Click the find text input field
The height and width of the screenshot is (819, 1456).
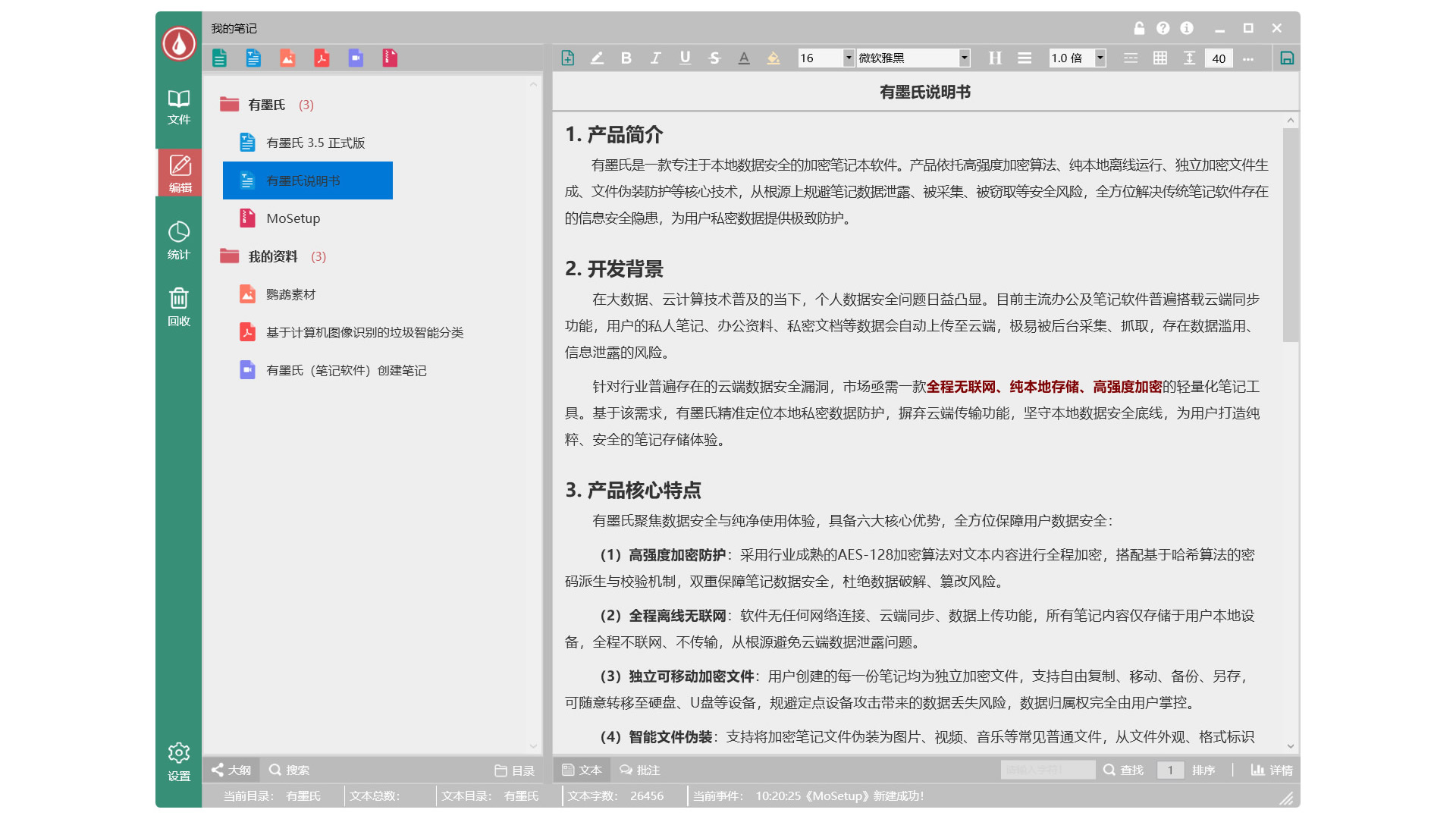click(1047, 770)
